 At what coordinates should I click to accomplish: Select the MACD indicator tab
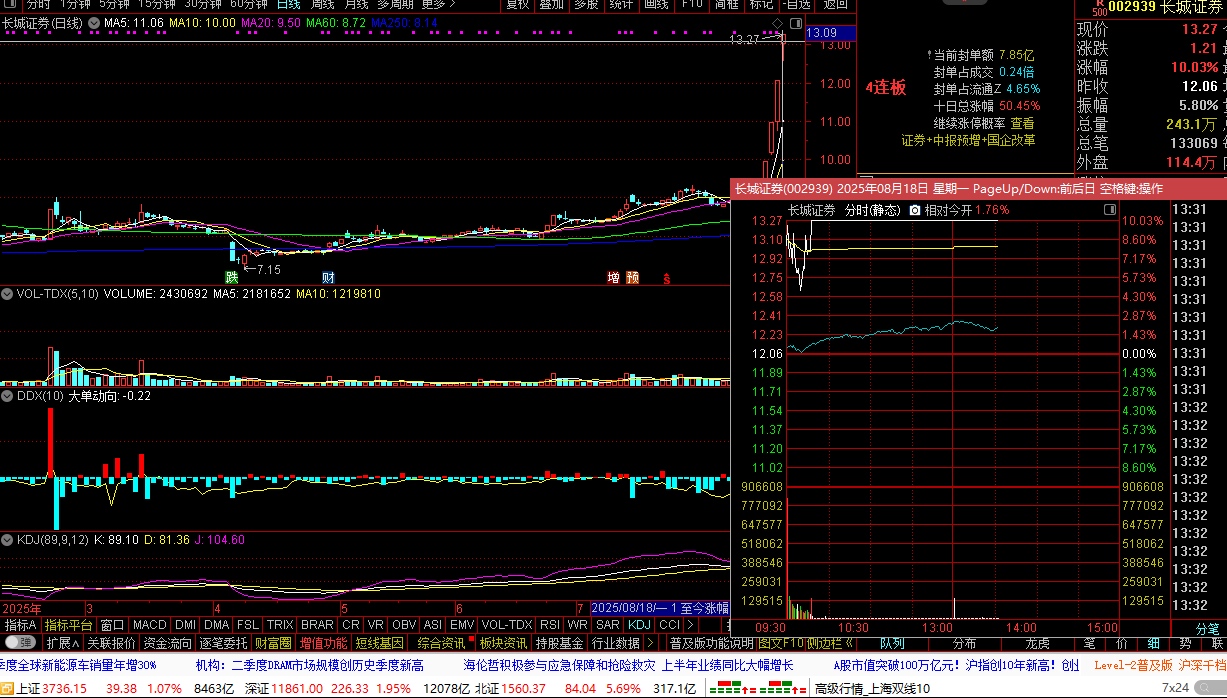pyautogui.click(x=149, y=625)
